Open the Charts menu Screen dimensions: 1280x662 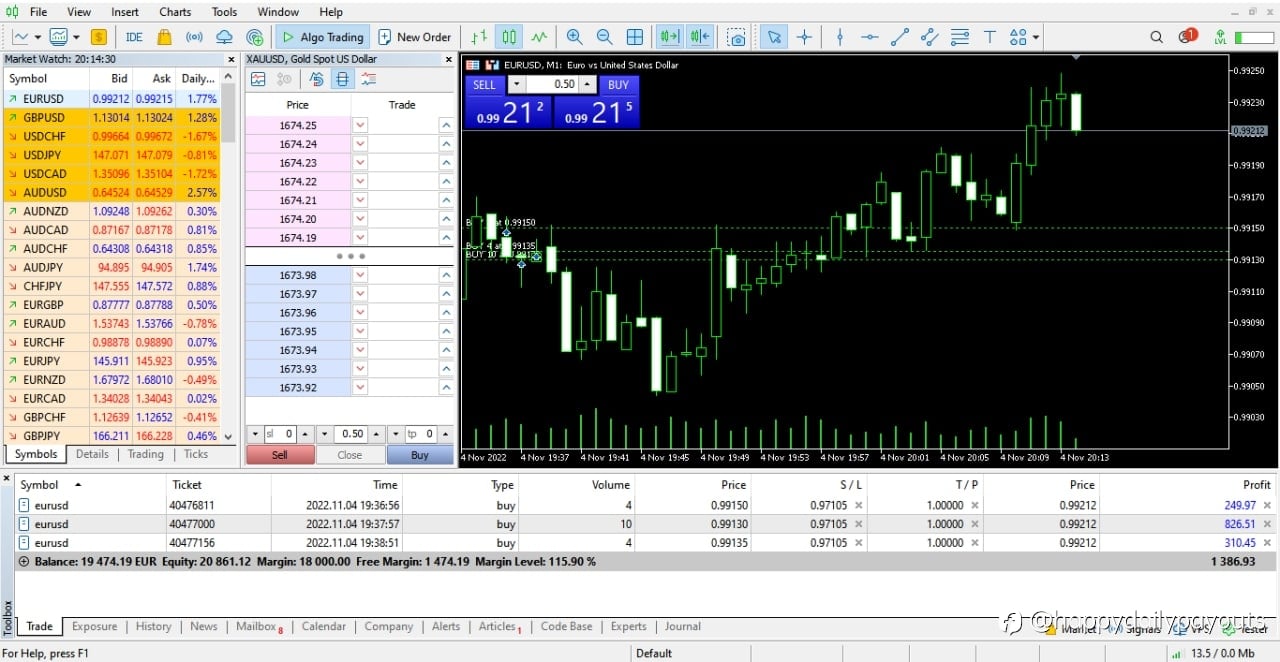175,11
